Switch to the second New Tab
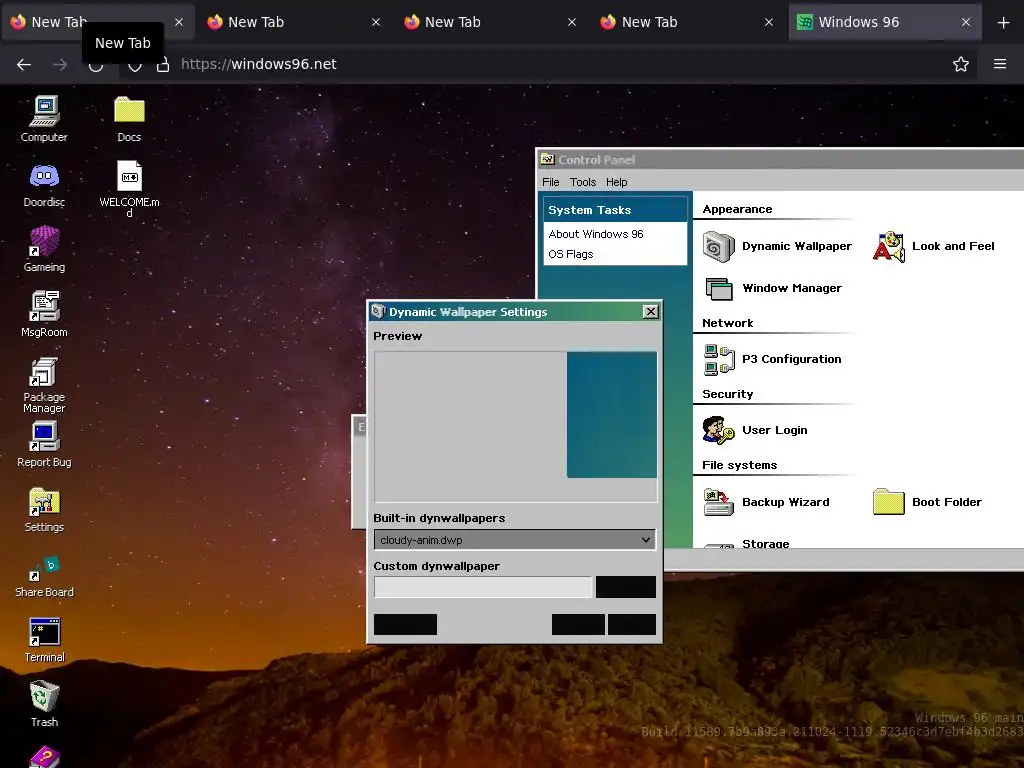 (295, 22)
